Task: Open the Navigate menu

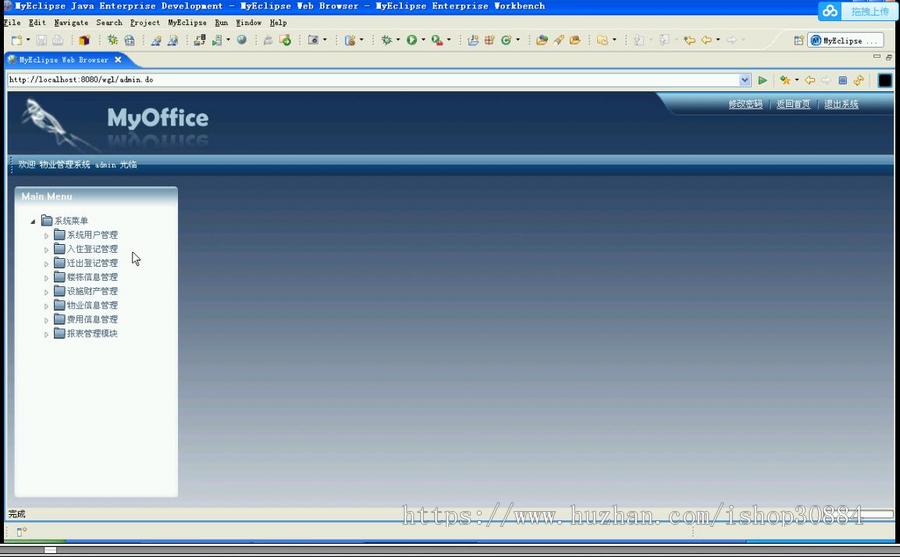Action: (x=71, y=22)
